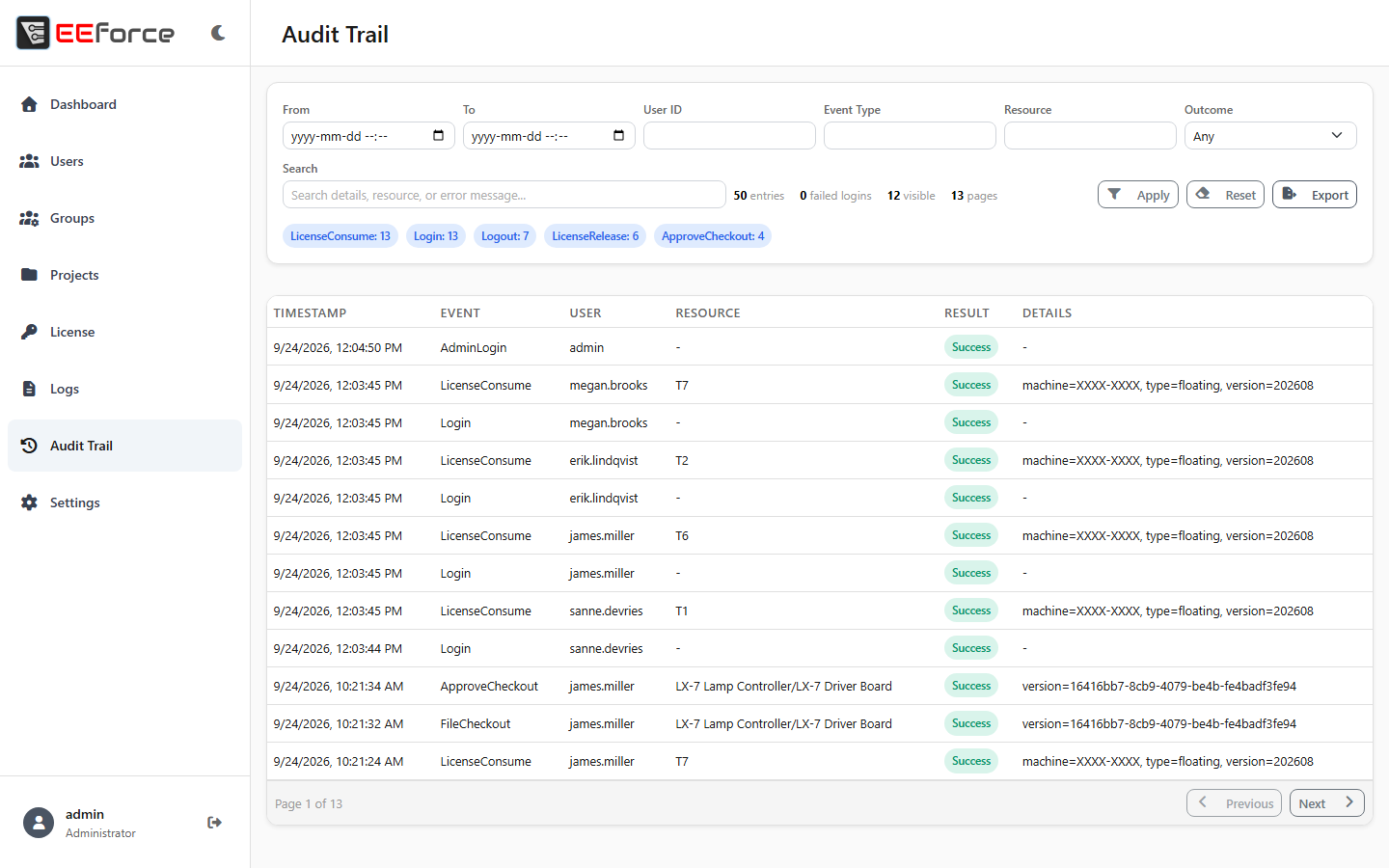1389x868 pixels.
Task: Open the Logs page
Action: [x=124, y=389]
